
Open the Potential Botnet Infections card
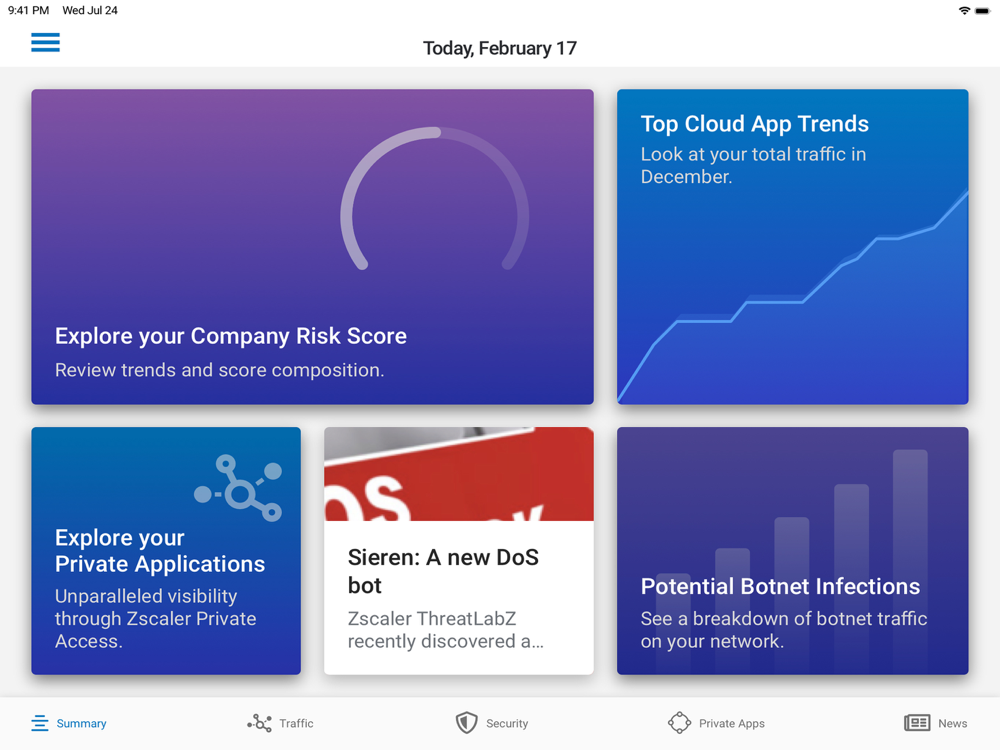click(793, 551)
